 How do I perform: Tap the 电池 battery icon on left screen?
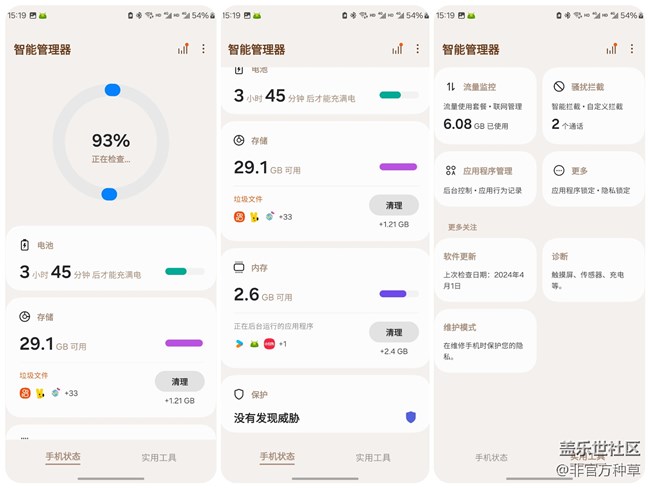[x=25, y=245]
